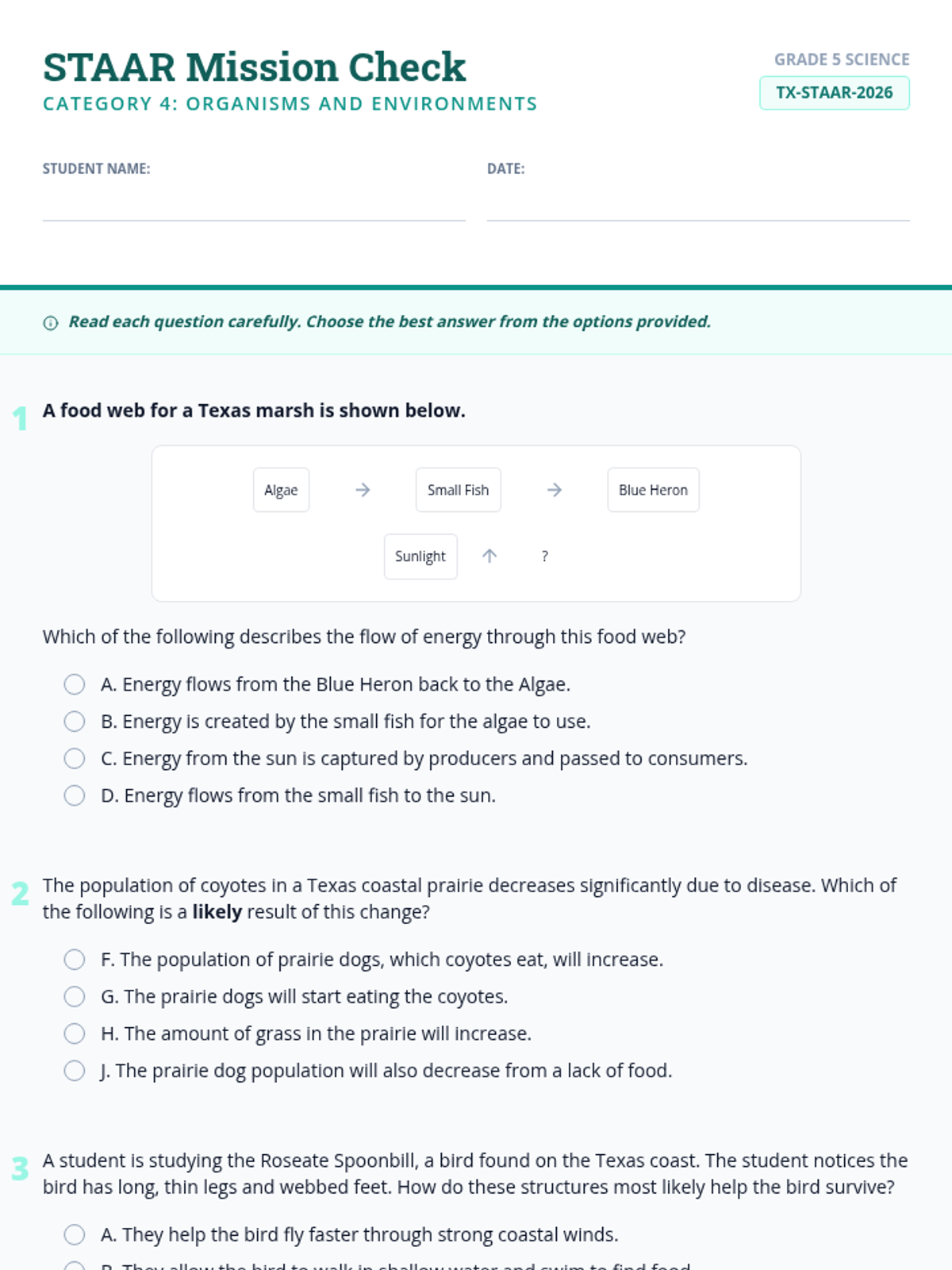
Task: Choose answer C about producers and consumers
Action: coord(75,759)
